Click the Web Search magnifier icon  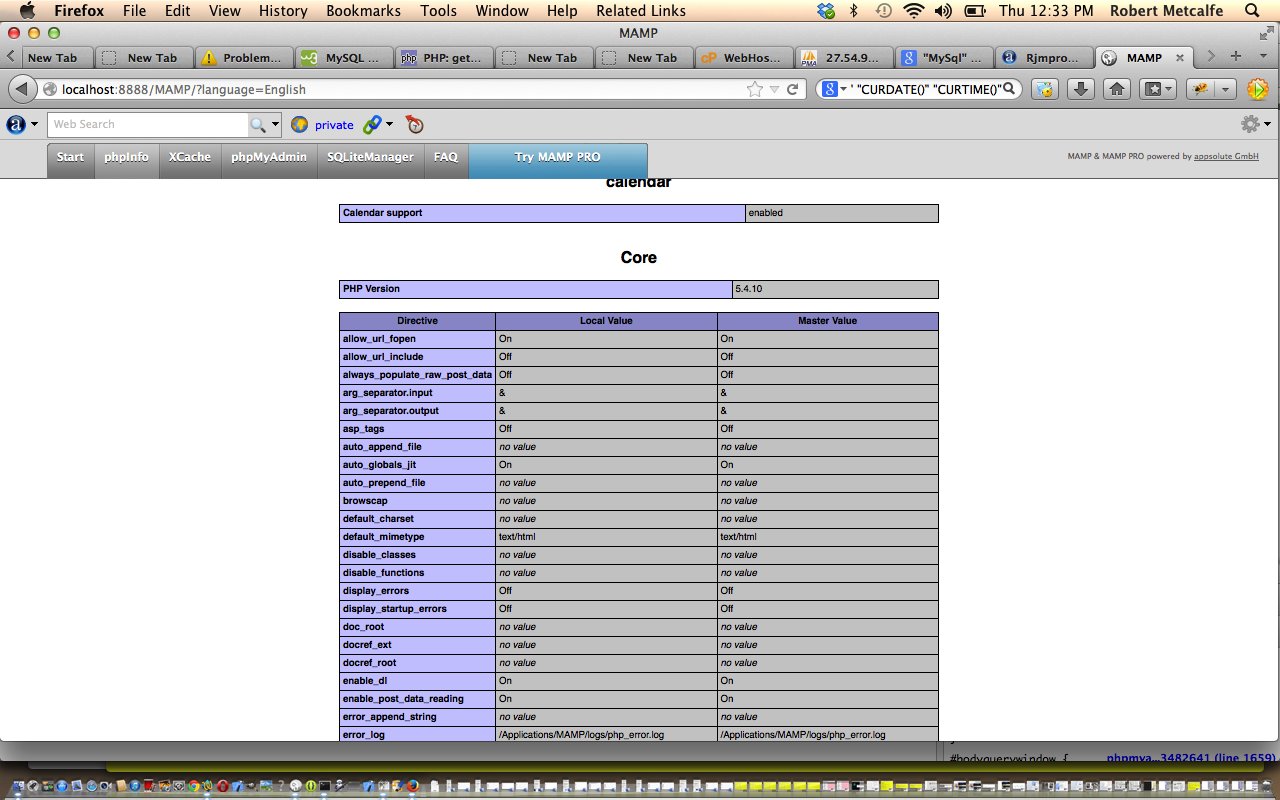pos(258,124)
